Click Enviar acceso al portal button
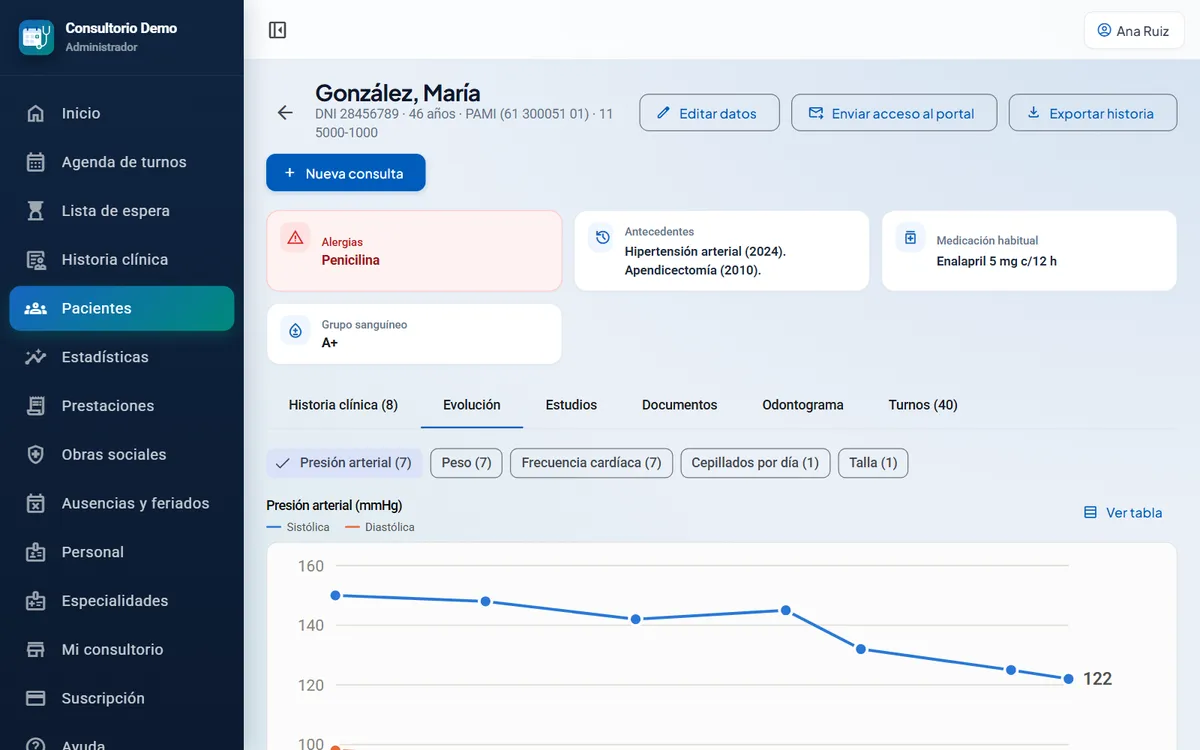 click(x=894, y=113)
